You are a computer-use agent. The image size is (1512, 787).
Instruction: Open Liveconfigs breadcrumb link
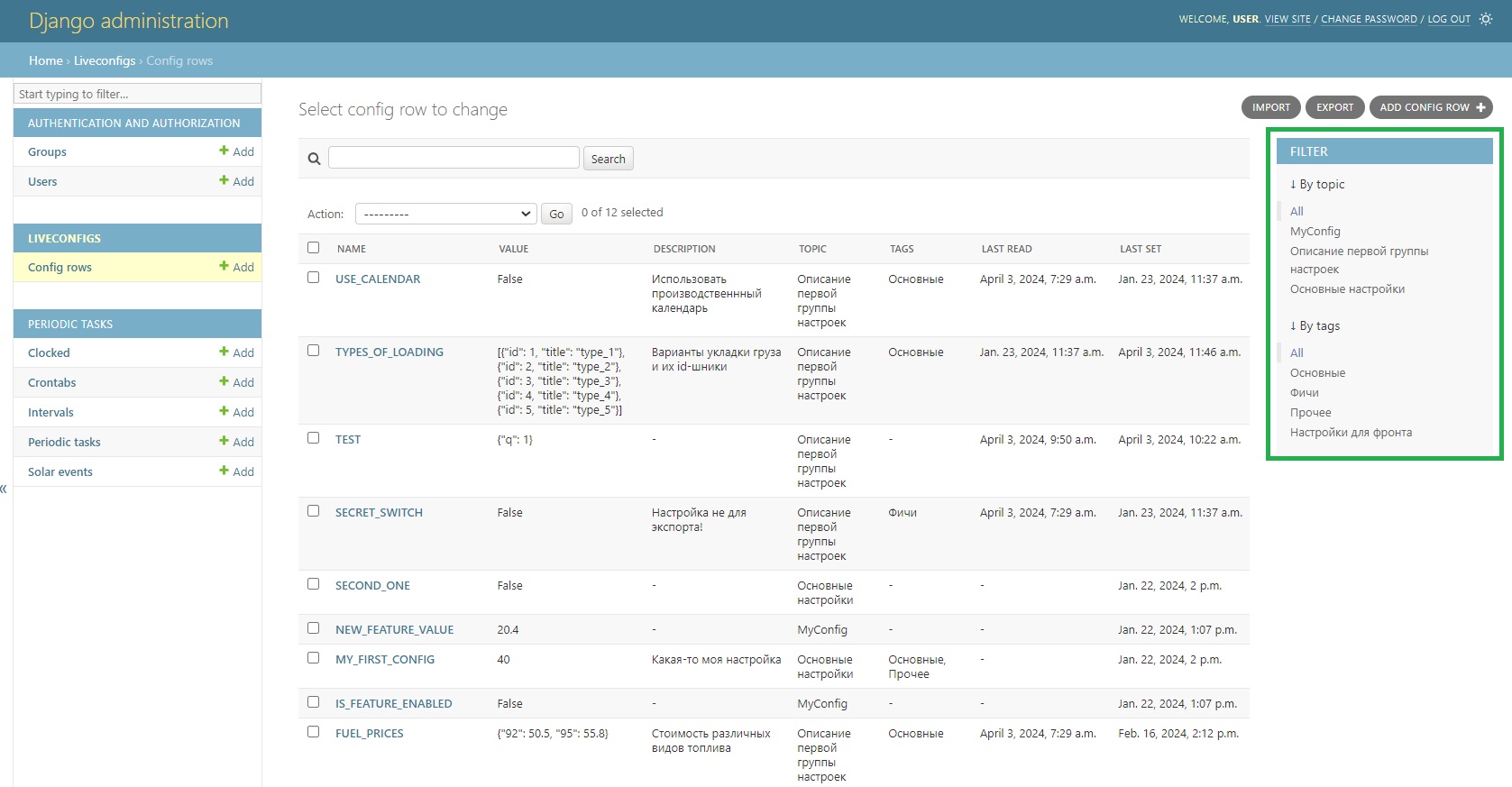point(105,60)
